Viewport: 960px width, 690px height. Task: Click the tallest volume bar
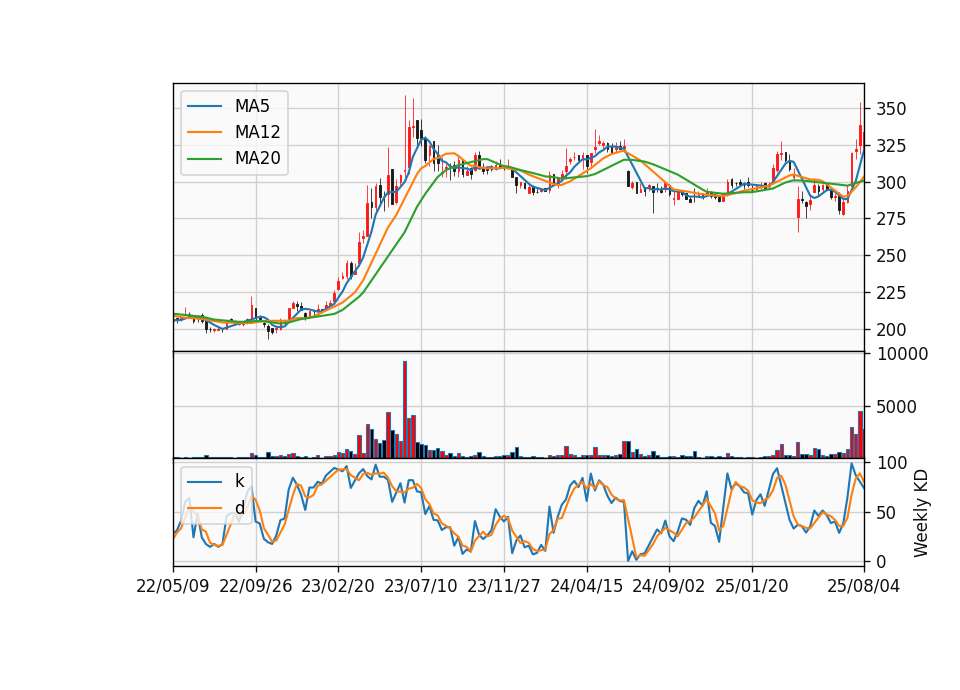[x=405, y=410]
